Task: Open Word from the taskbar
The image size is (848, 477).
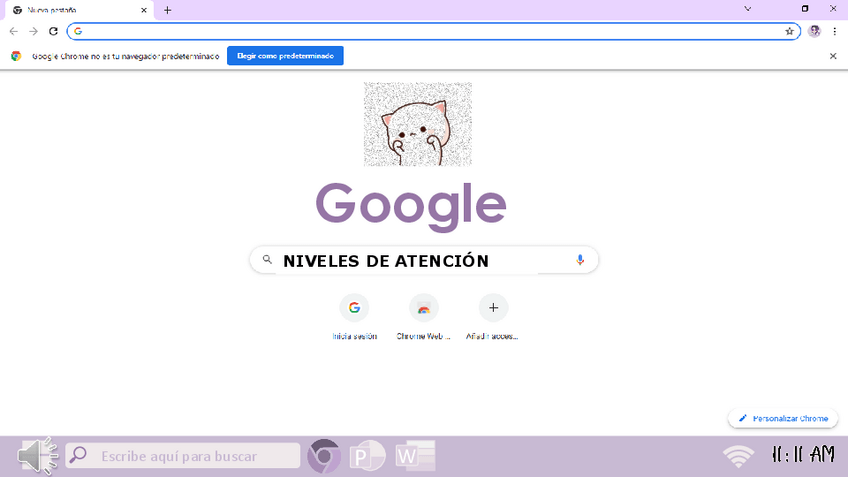Action: 415,456
